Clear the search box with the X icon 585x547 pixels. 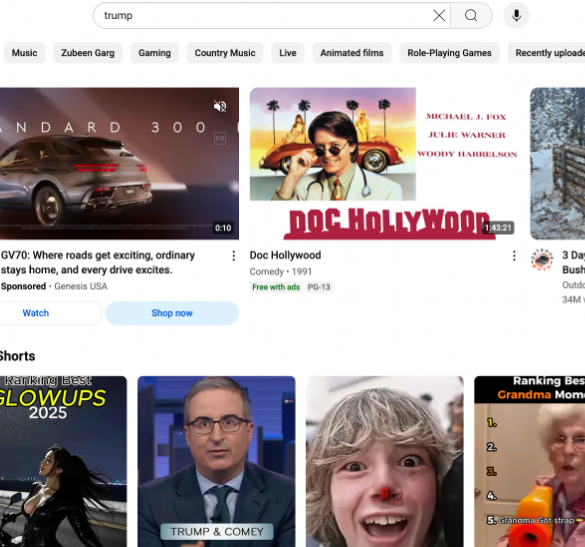tap(439, 15)
